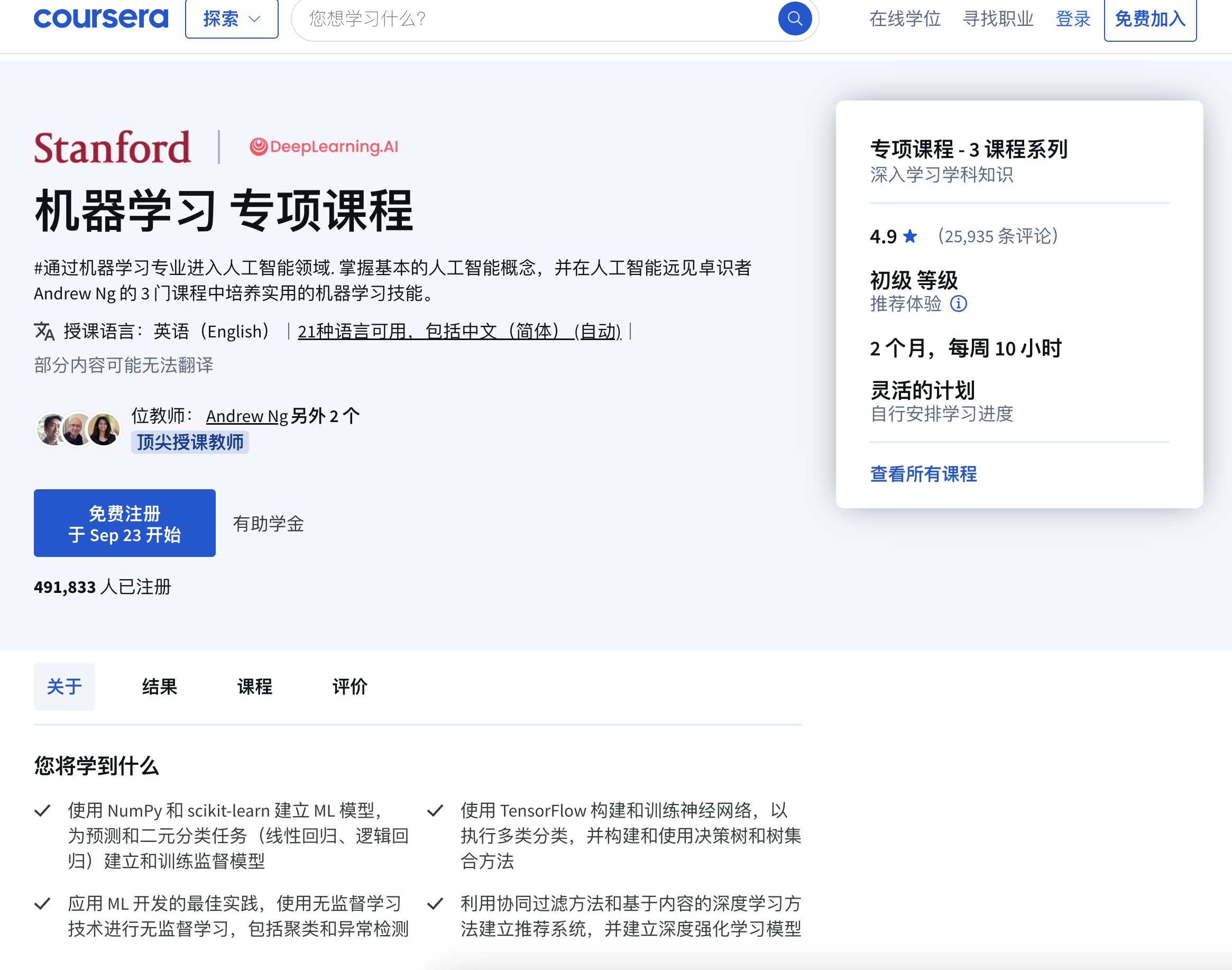Click the 登录 link
This screenshot has height=970, width=1232.
[1073, 19]
